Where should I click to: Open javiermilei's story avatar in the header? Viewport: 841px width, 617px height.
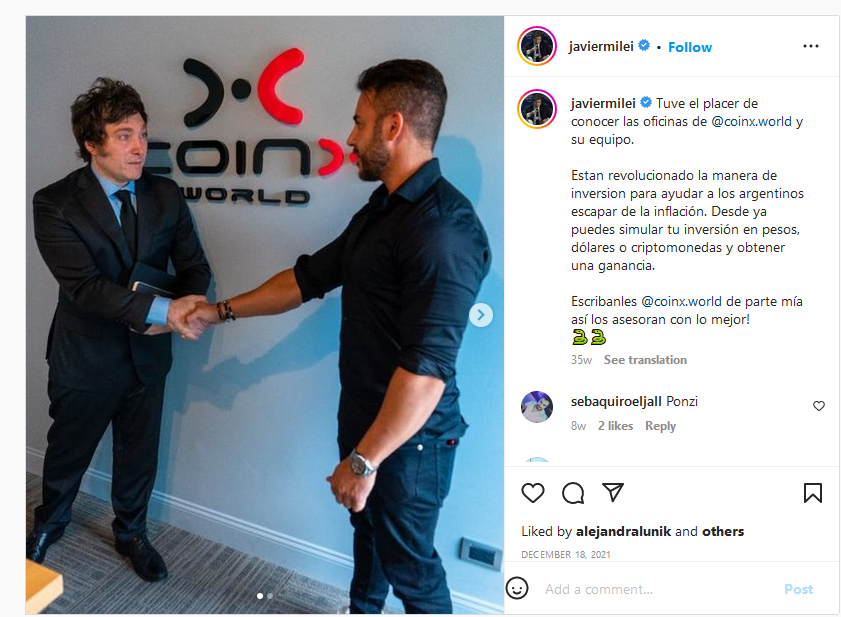coord(537,46)
